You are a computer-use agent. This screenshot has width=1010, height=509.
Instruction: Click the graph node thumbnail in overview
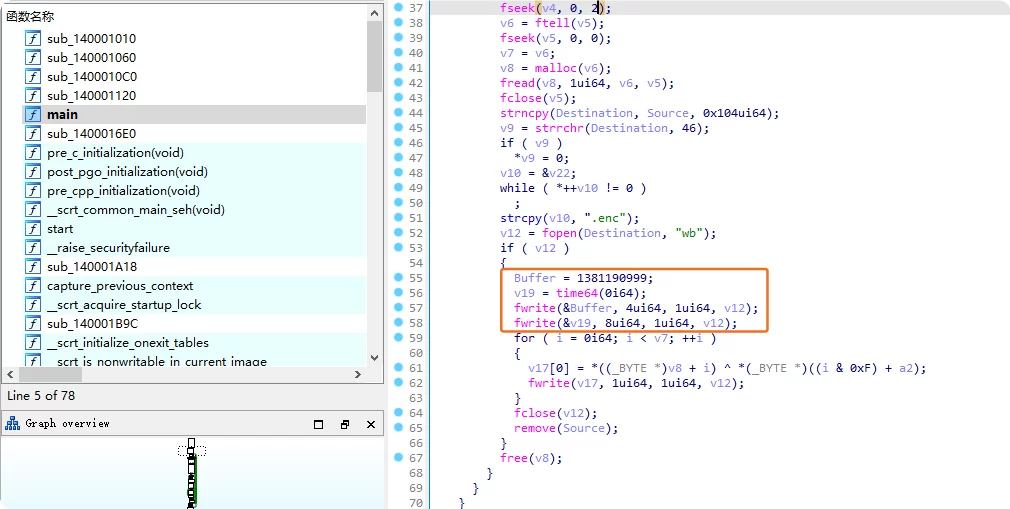click(191, 472)
